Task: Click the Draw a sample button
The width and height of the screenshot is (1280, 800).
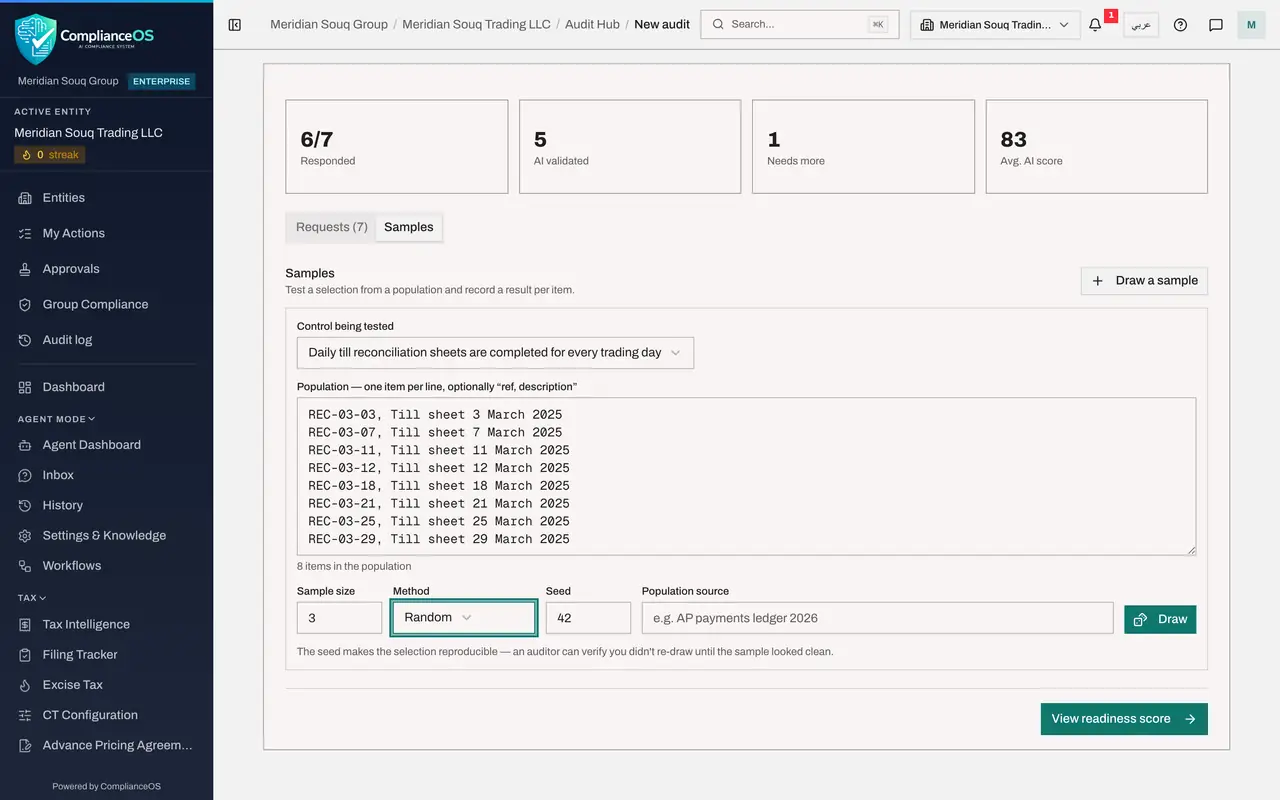Action: click(x=1144, y=281)
